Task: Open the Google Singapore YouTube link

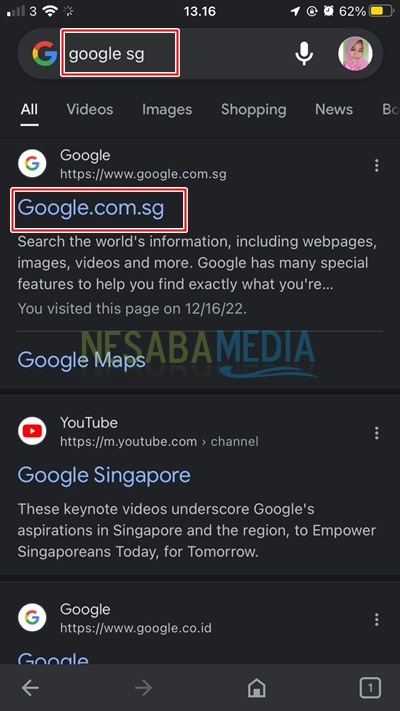Action: [104, 475]
